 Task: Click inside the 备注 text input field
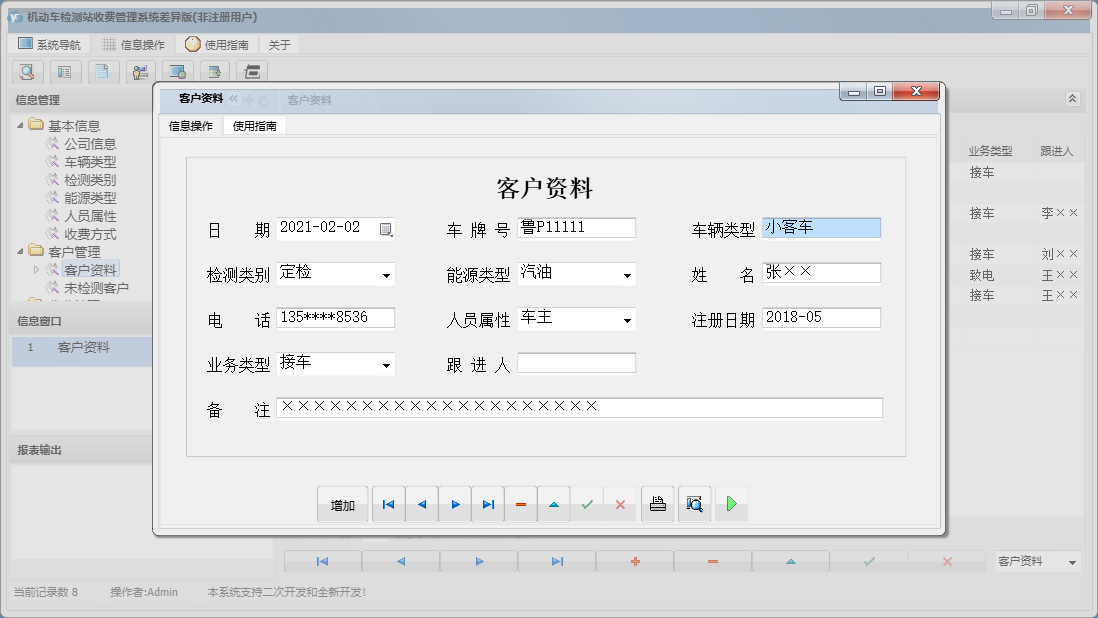click(580, 407)
